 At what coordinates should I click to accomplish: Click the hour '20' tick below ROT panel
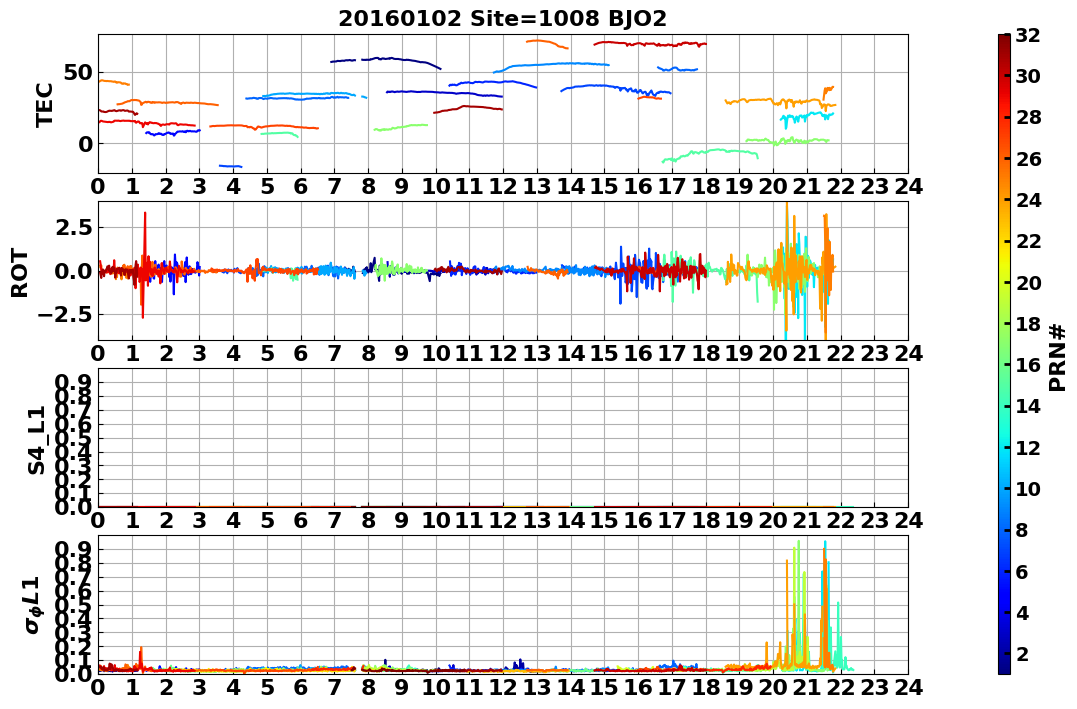click(x=773, y=354)
